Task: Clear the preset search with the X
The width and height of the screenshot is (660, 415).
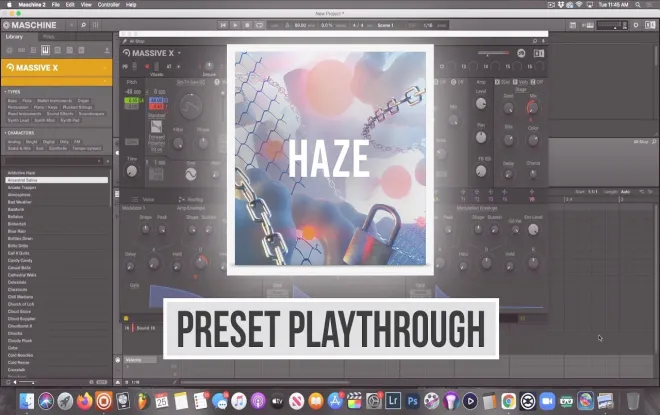Action: (107, 161)
